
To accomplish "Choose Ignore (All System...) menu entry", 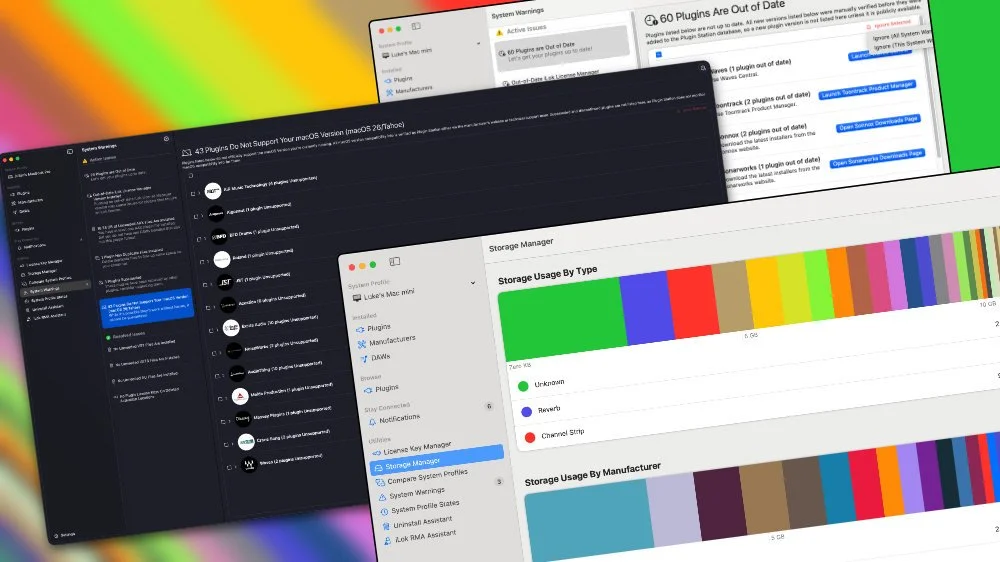I will 902,34.
